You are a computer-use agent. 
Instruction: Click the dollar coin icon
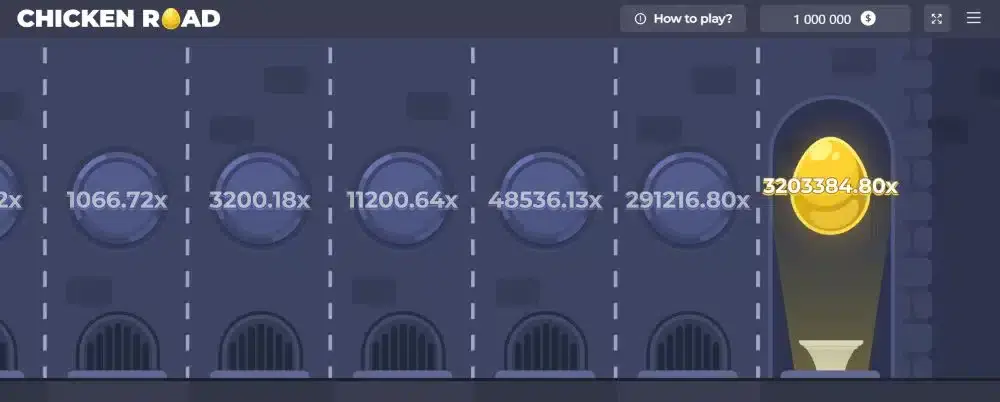pos(868,19)
